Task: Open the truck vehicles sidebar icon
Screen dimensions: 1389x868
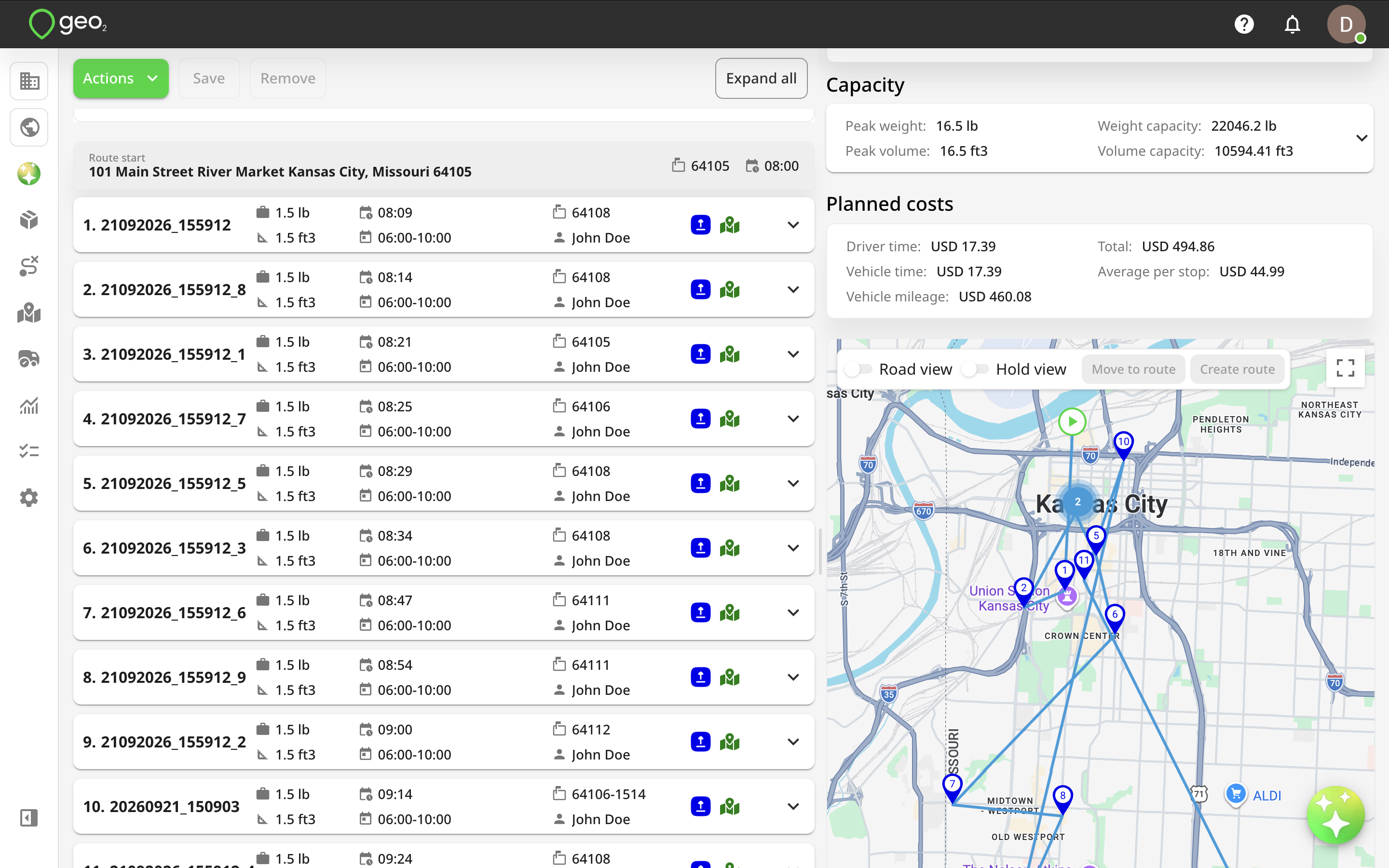Action: 29,359
